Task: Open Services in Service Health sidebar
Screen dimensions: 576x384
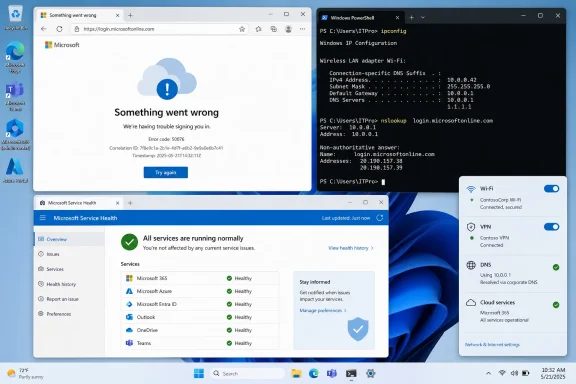Action: click(69, 269)
